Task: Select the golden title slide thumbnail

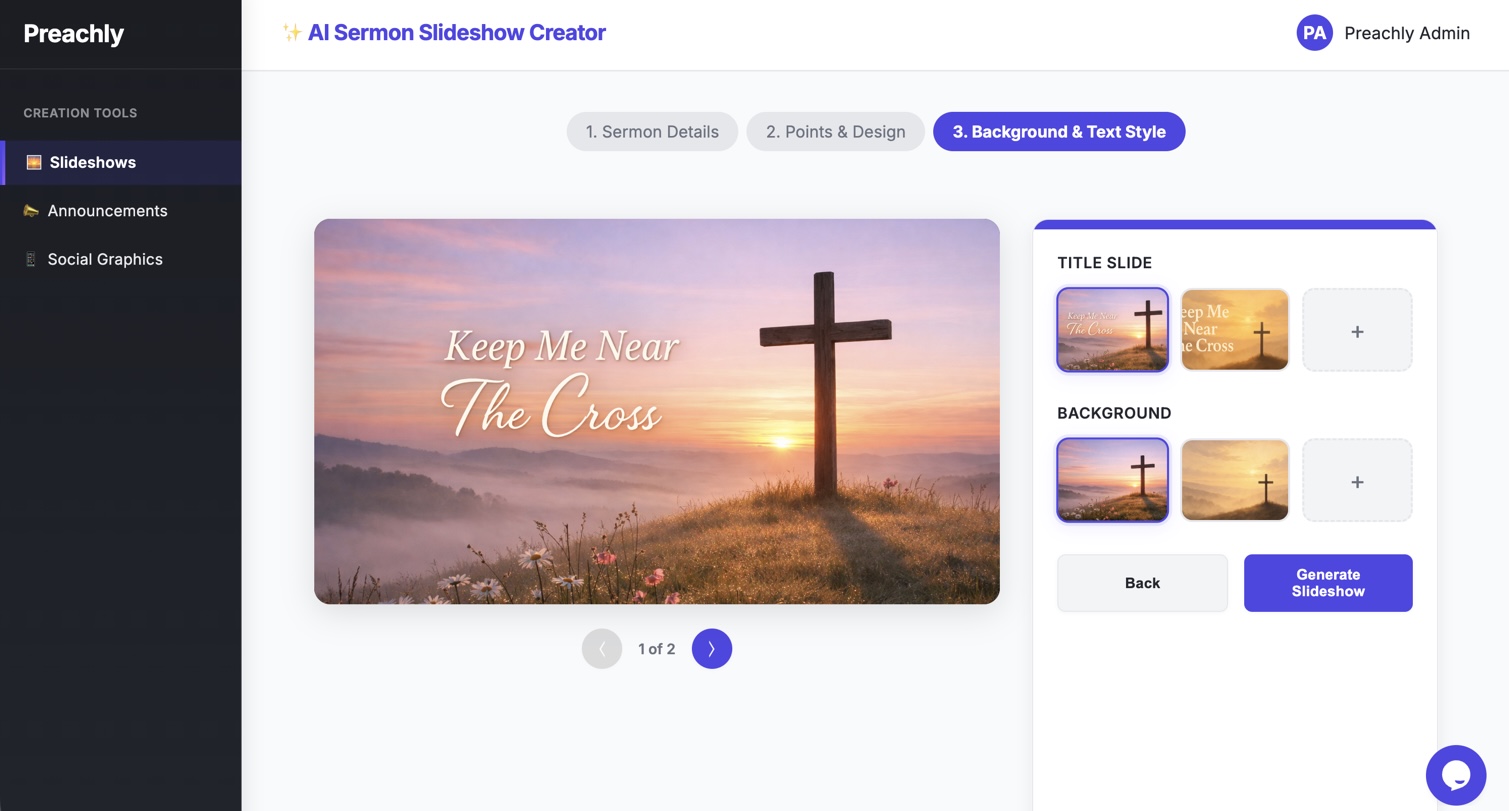Action: tap(1234, 330)
